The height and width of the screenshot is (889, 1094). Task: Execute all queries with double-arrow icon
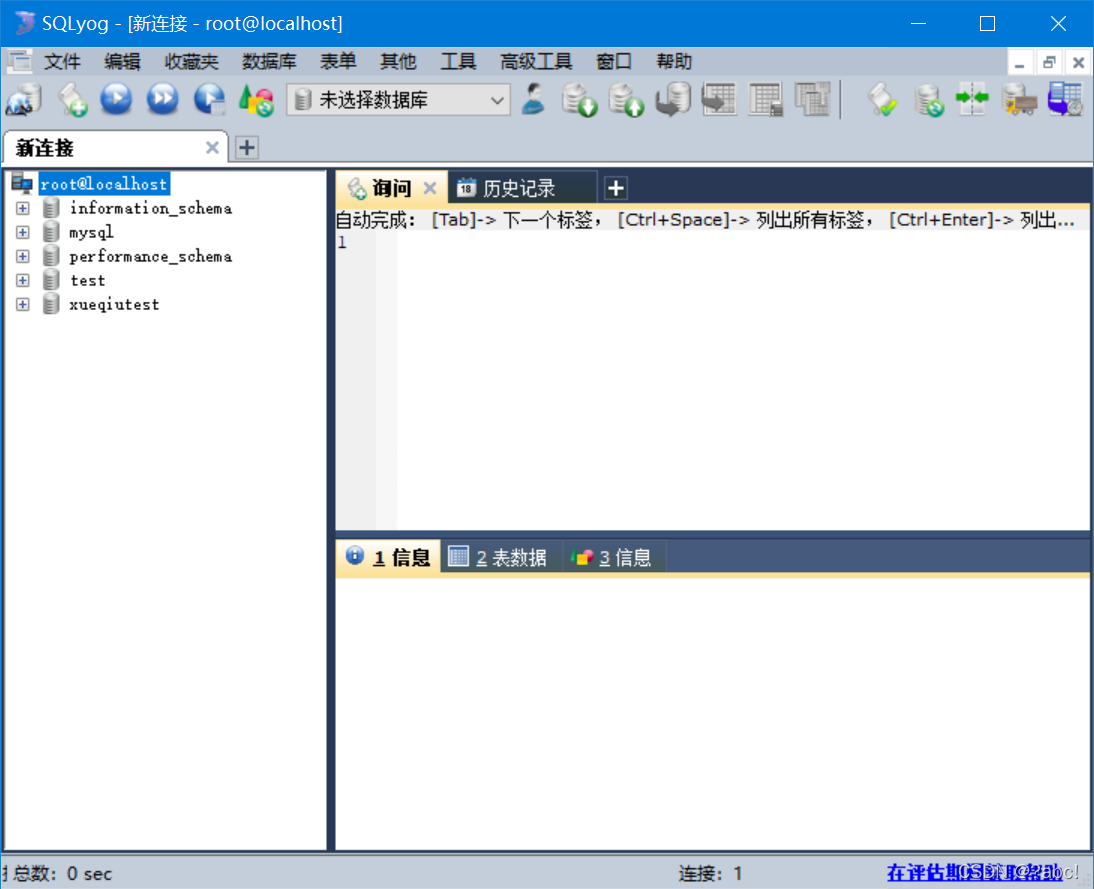pyautogui.click(x=163, y=99)
